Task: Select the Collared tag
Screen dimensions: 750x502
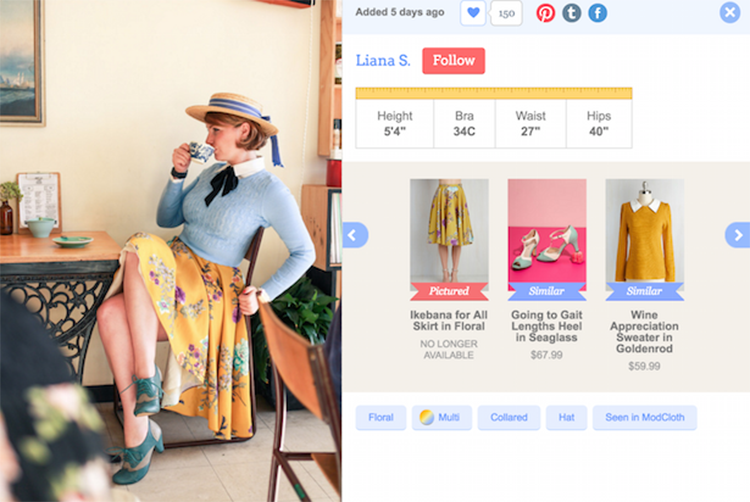Action: tap(509, 417)
